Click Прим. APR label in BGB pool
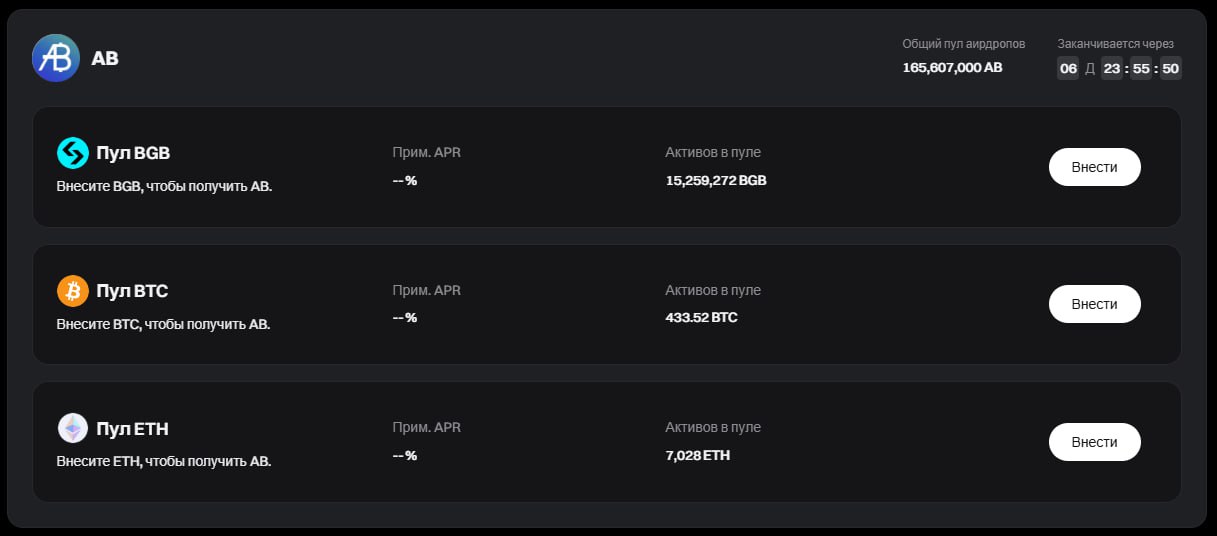 [427, 152]
